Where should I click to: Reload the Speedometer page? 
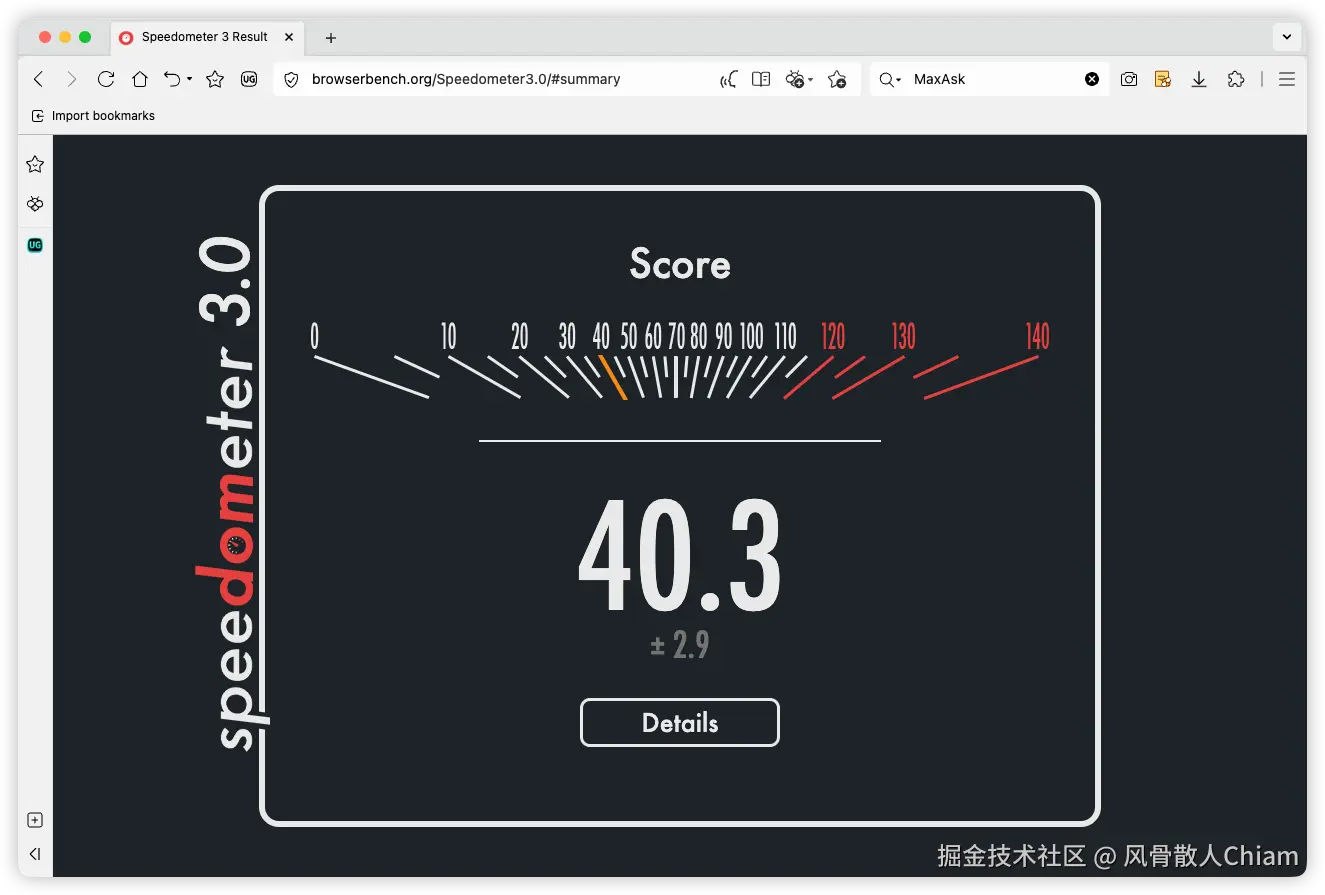click(106, 79)
